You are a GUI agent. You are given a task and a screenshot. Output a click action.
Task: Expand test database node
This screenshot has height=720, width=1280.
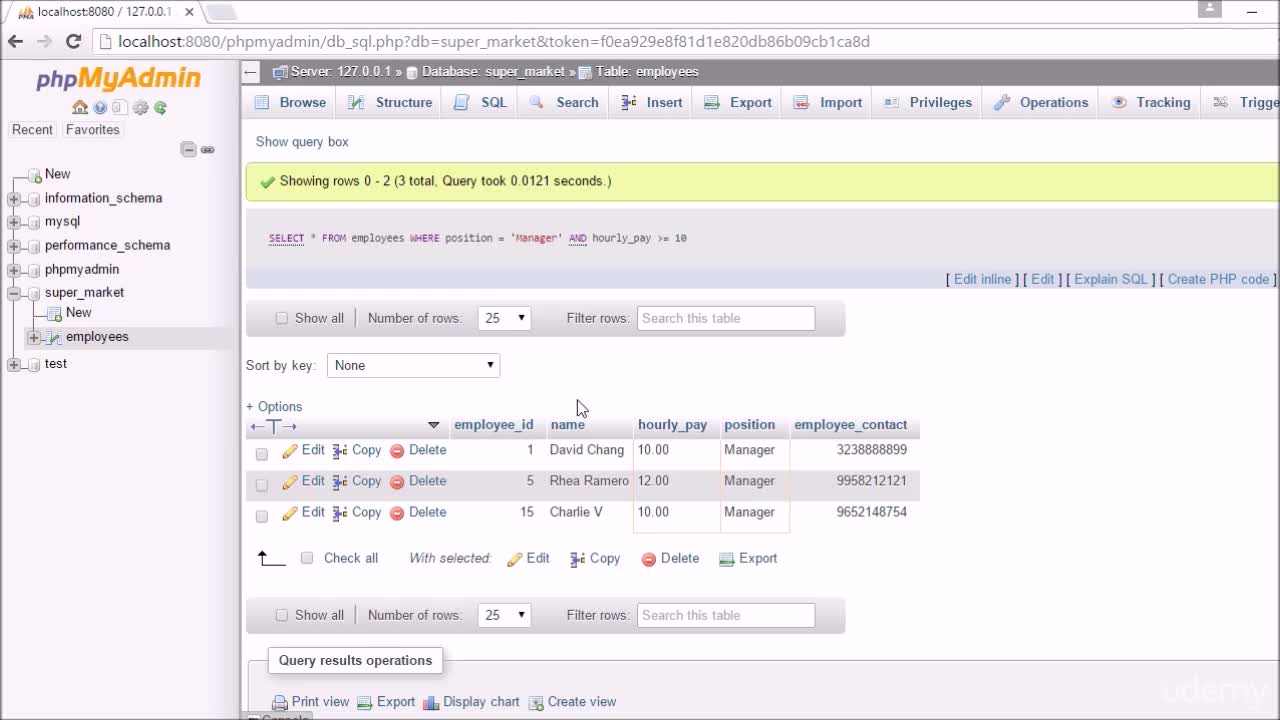pos(14,365)
